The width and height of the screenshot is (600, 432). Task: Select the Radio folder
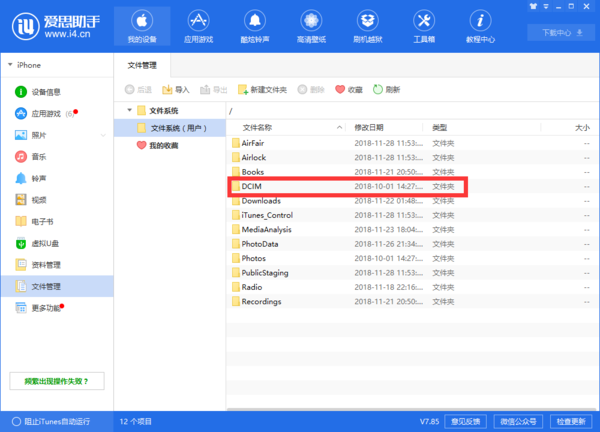pyautogui.click(x=412, y=287)
